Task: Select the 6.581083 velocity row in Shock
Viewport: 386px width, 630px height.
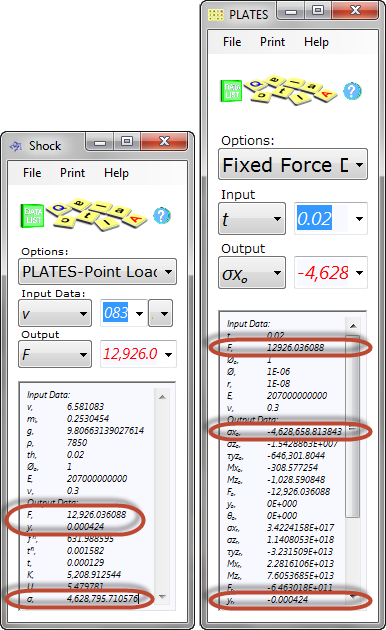Action: tap(65, 407)
